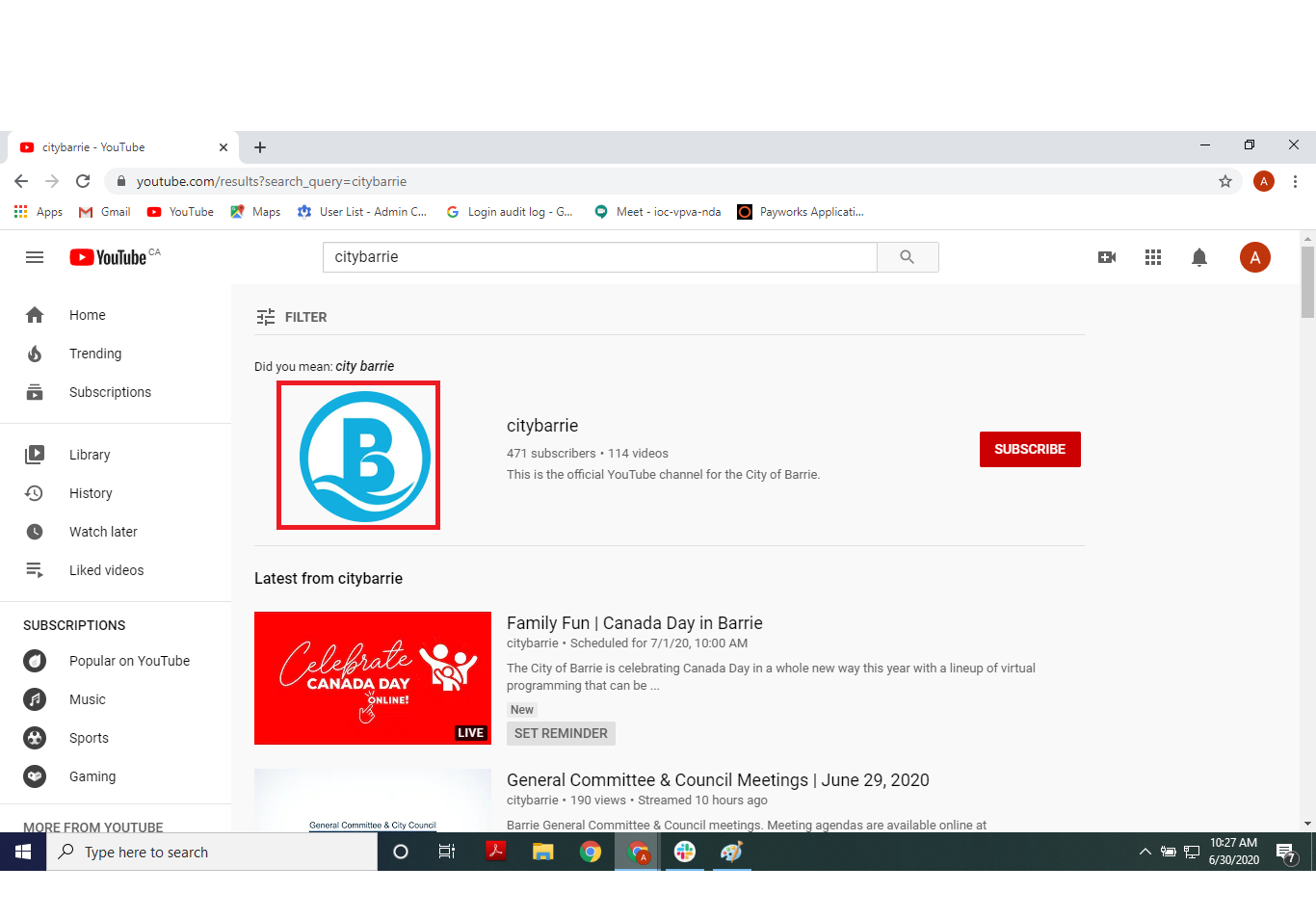Select the citybarrie - YouTube tab

click(x=122, y=147)
